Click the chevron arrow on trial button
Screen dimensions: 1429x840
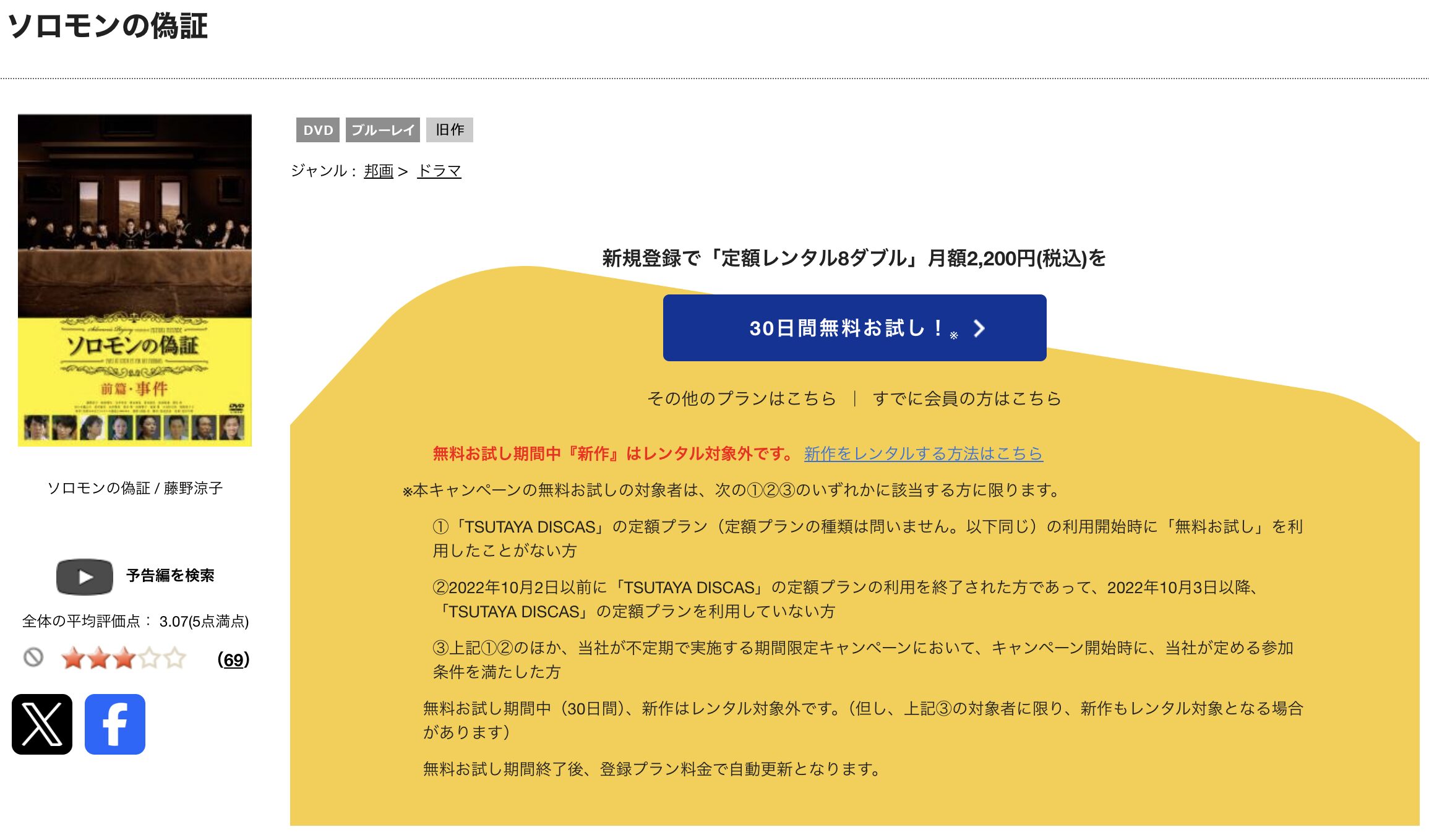[x=979, y=328]
